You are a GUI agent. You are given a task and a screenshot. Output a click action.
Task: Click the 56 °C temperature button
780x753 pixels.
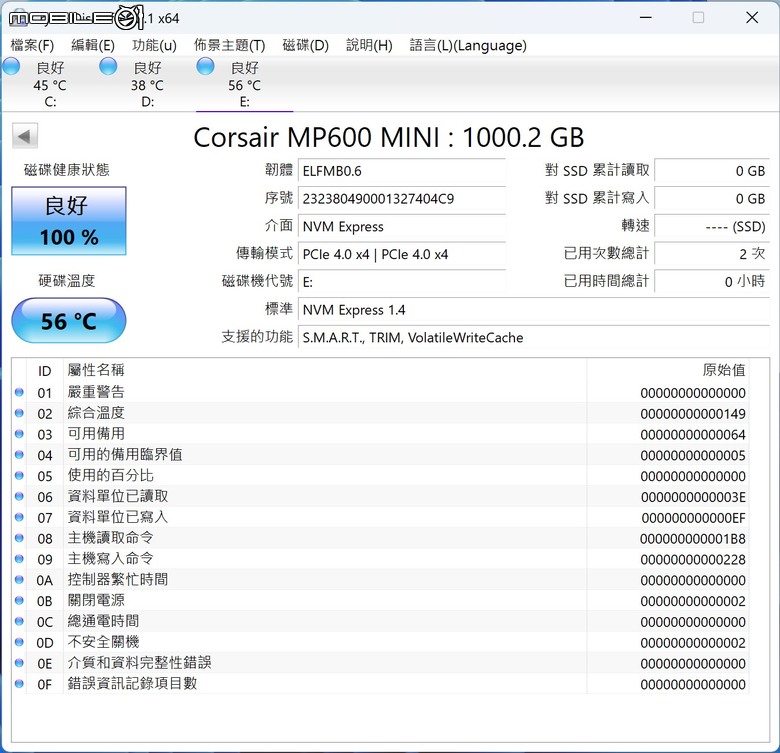tap(69, 321)
